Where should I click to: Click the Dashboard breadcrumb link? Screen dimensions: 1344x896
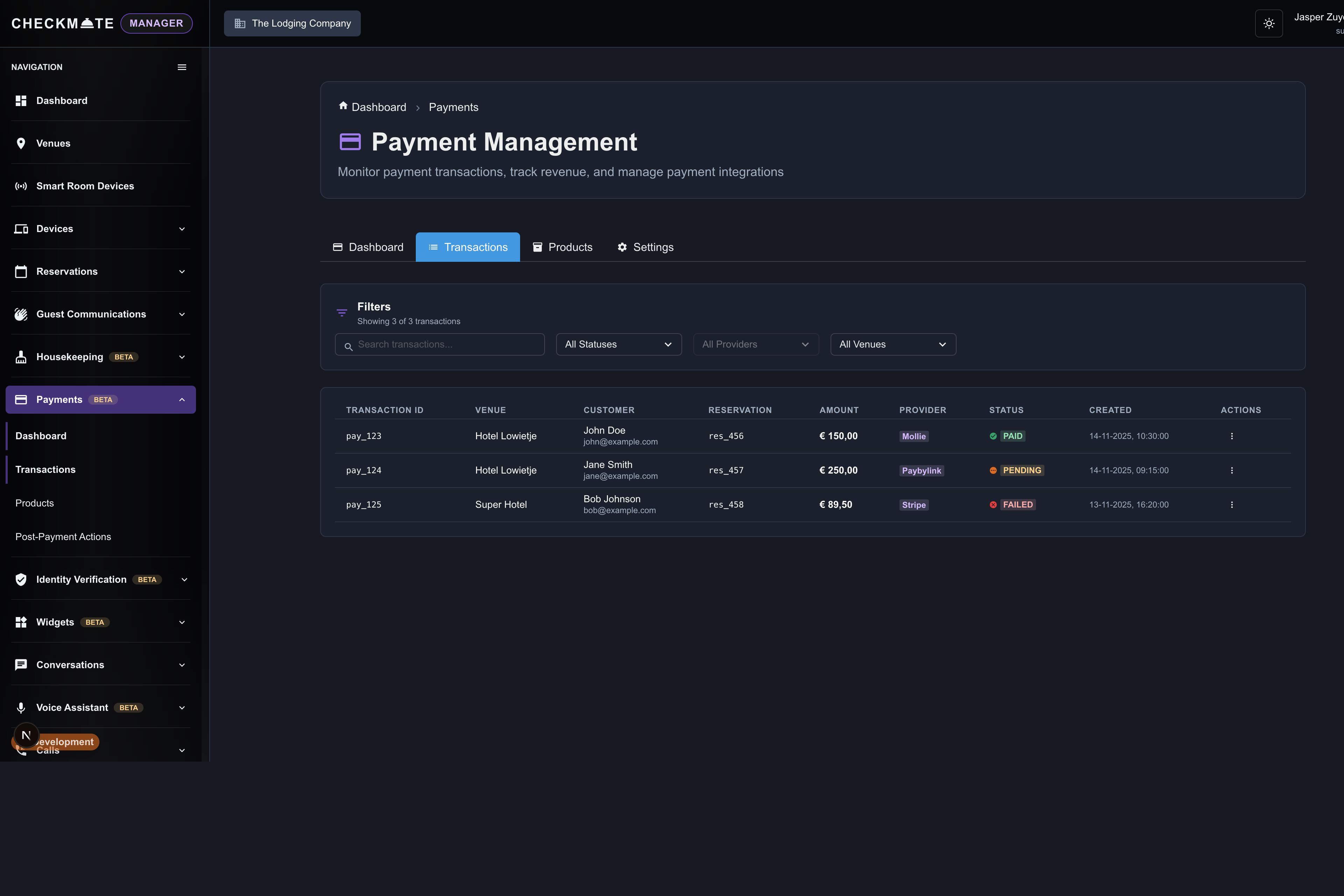[379, 107]
